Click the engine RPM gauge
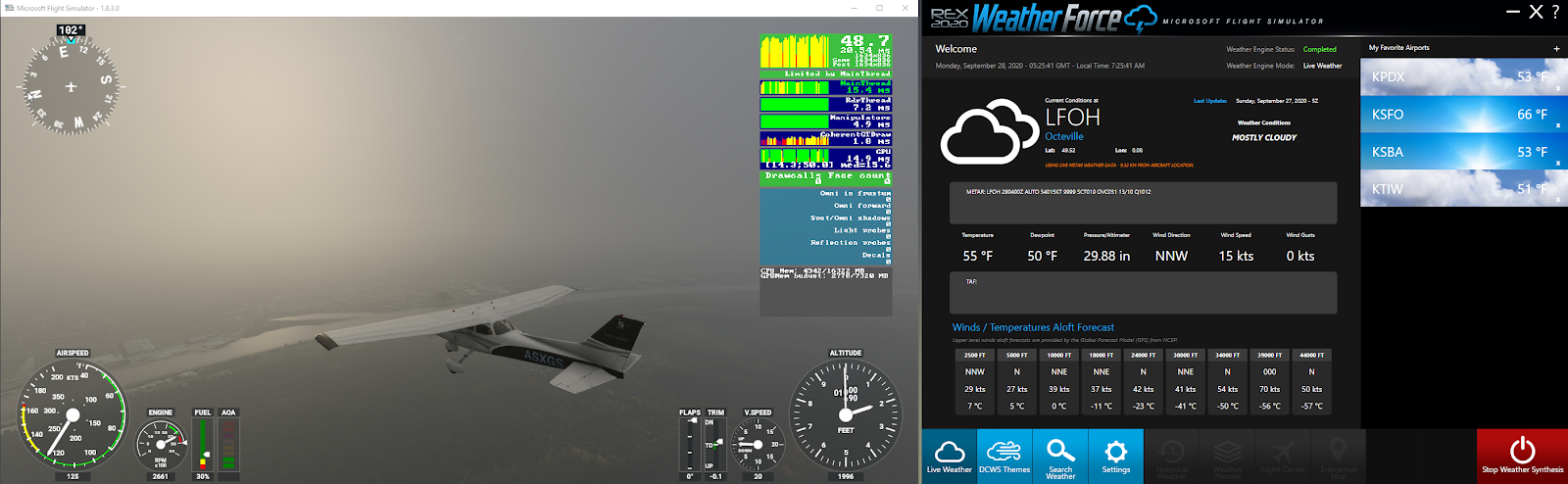The width and height of the screenshot is (1568, 484). (x=161, y=445)
